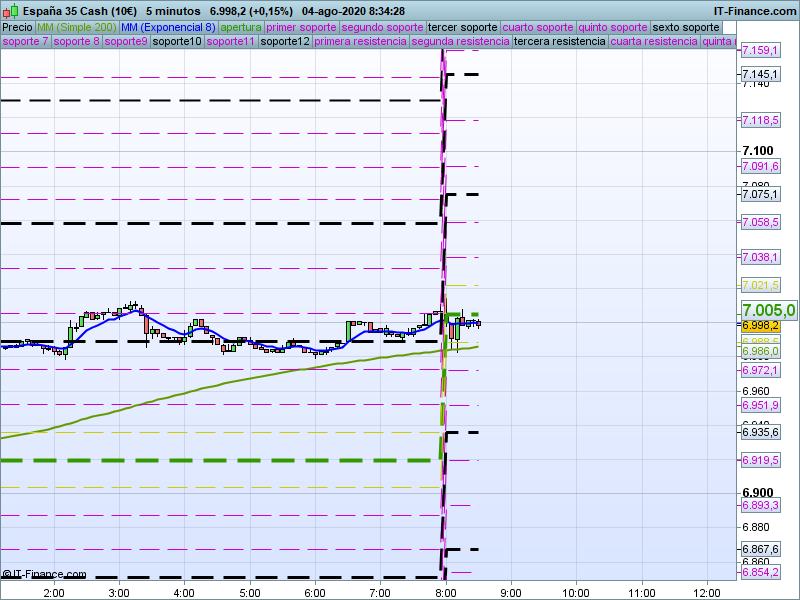The image size is (800, 600).
Task: Click the sexto soporte label
Action: pos(686,27)
